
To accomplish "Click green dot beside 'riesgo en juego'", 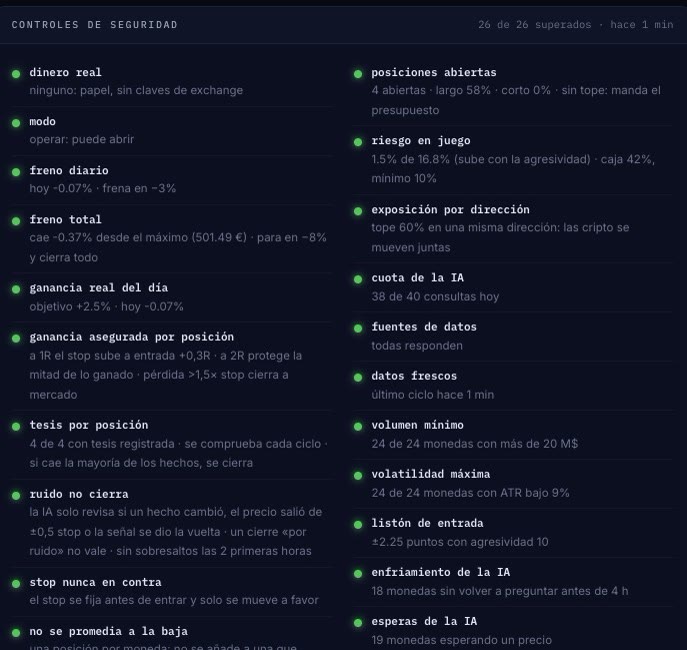I will (358, 142).
